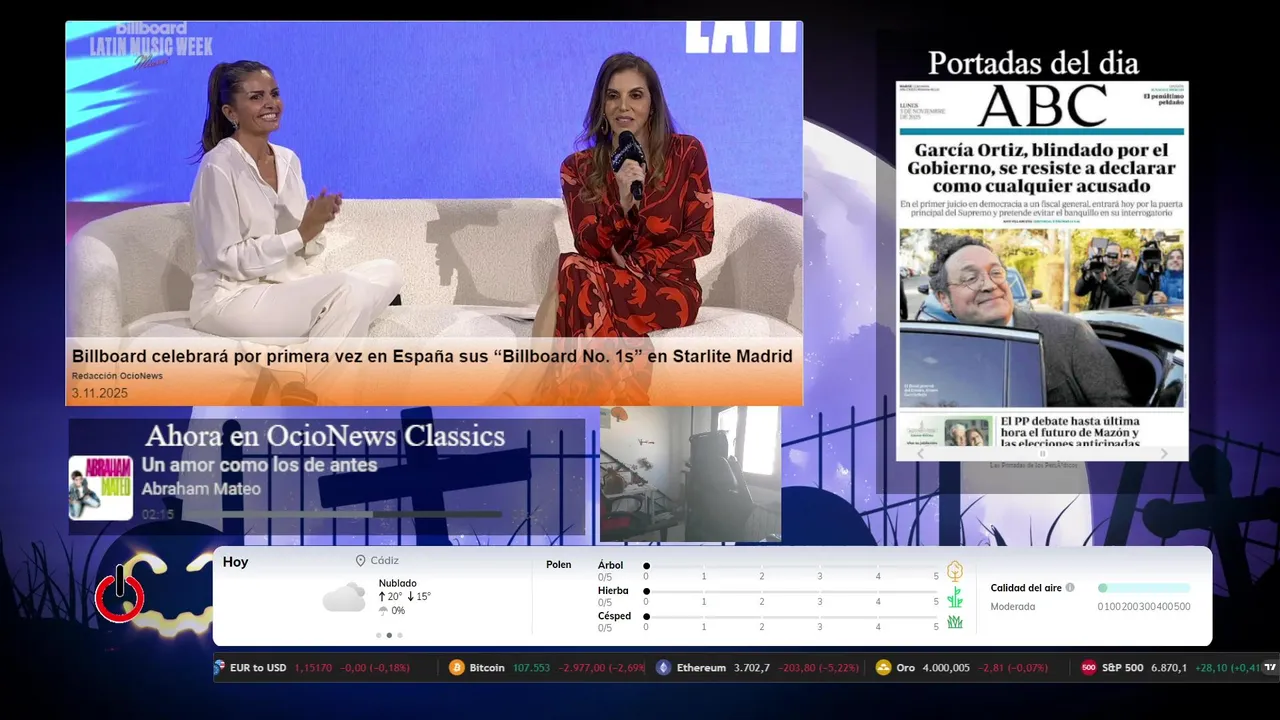Click the webcam room video feed

690,474
